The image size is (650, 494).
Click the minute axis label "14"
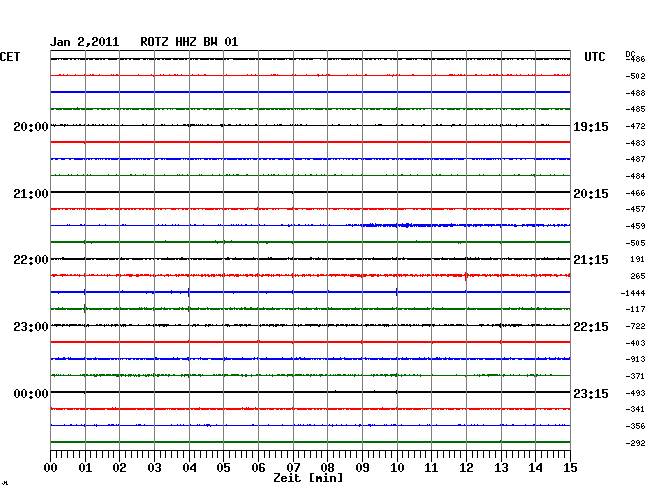[535, 468]
